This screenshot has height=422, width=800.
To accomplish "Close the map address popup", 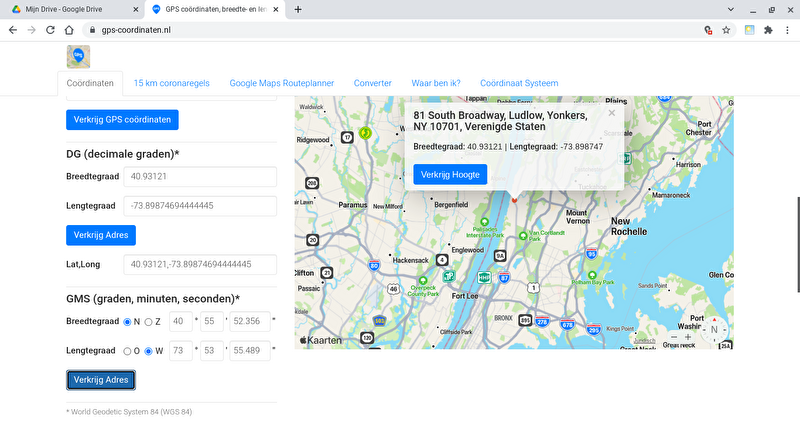I will click(x=612, y=113).
